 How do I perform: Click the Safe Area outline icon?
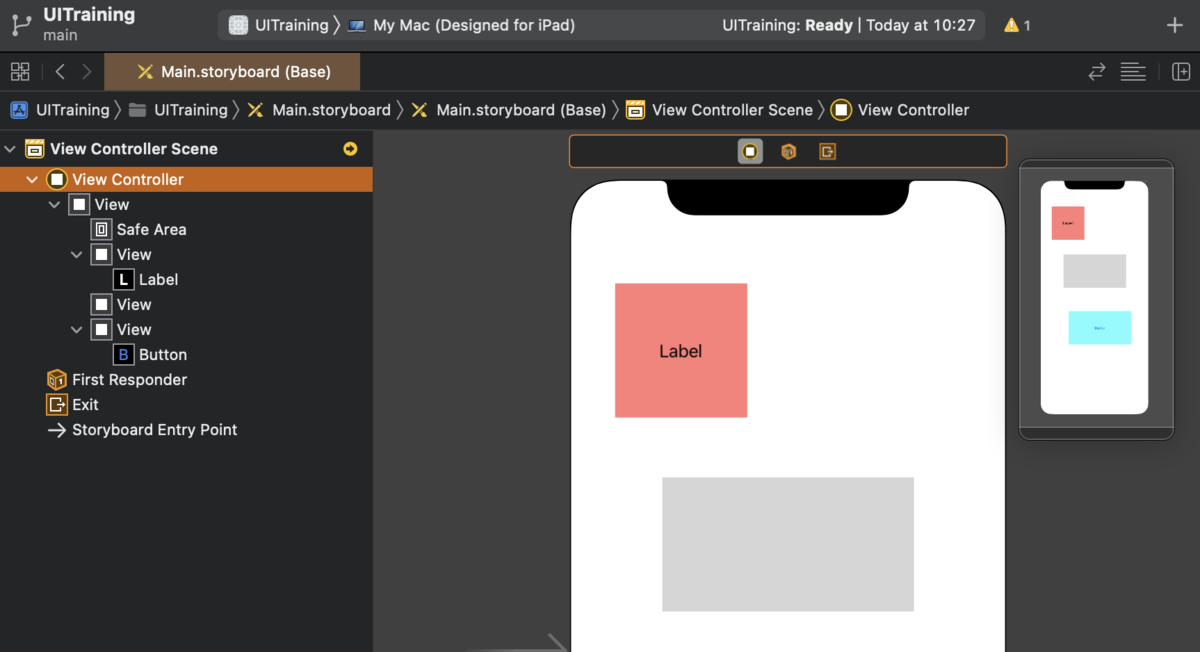101,229
